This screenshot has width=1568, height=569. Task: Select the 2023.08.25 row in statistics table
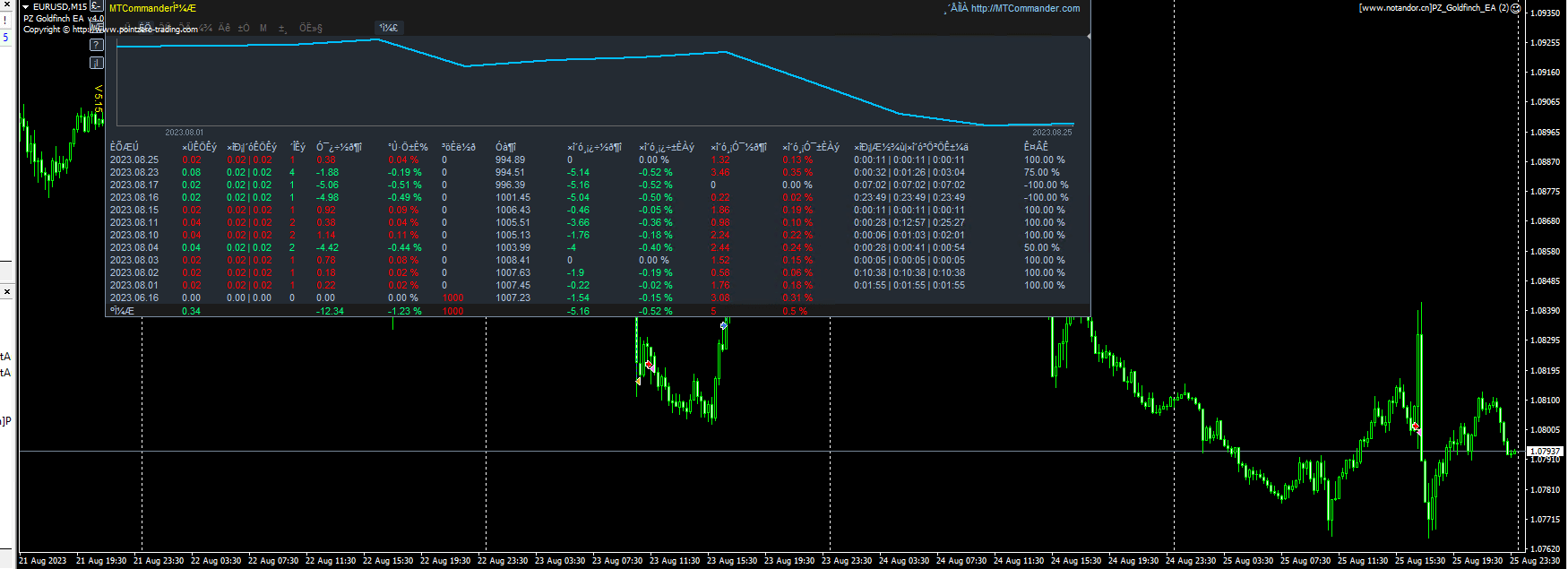click(x=134, y=159)
